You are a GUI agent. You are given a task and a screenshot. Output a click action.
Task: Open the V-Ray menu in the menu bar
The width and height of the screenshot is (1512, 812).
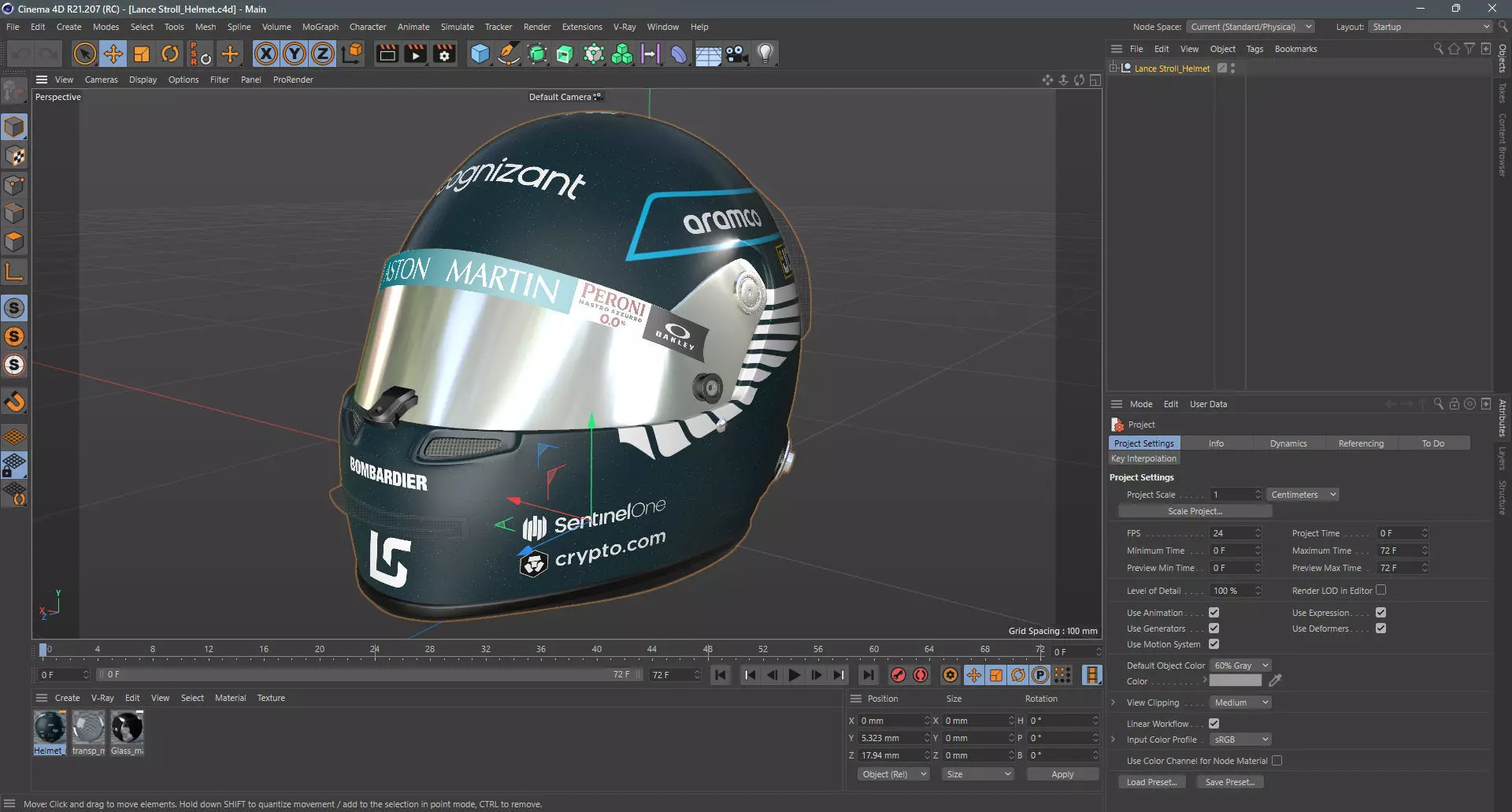[x=624, y=27]
